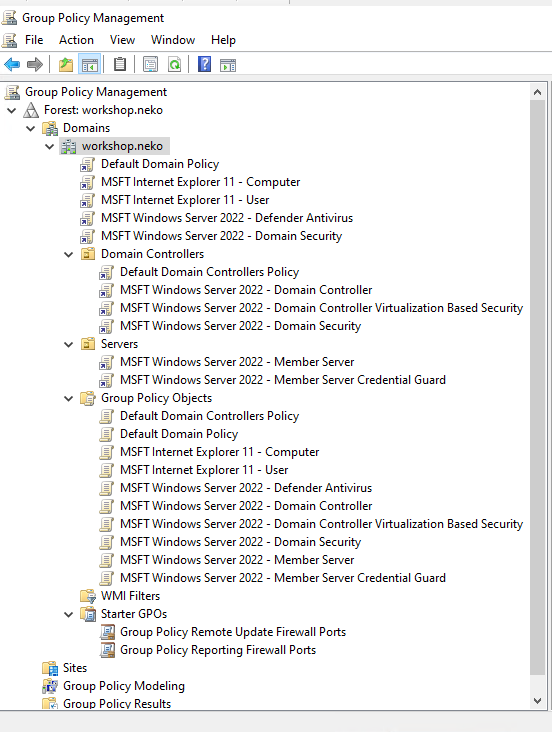Screen dimensions: 552x732
Task: Select Default Domain Policy link under workshop.neko
Action: pyautogui.click(x=160, y=164)
